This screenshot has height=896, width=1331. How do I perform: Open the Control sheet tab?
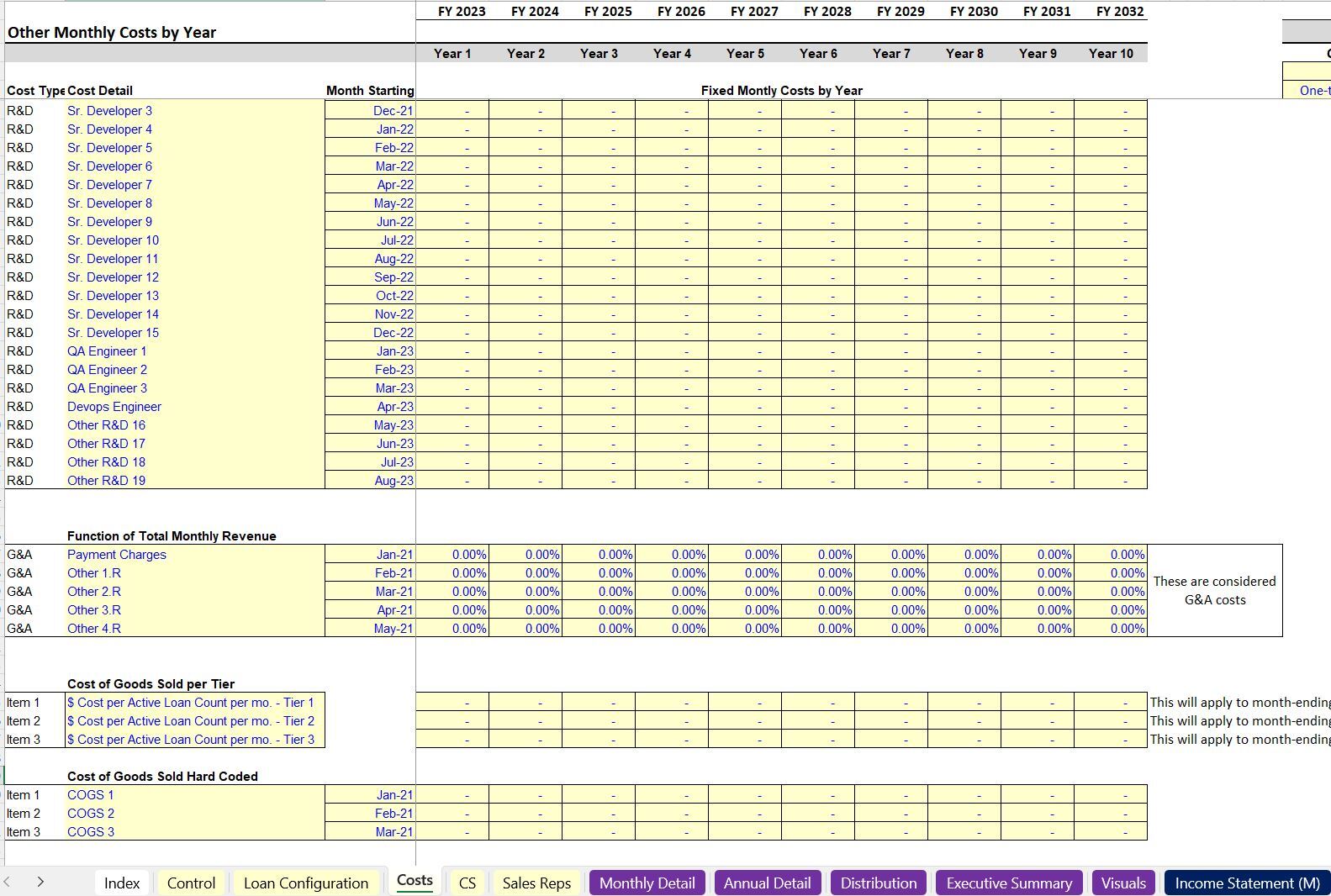[x=191, y=883]
